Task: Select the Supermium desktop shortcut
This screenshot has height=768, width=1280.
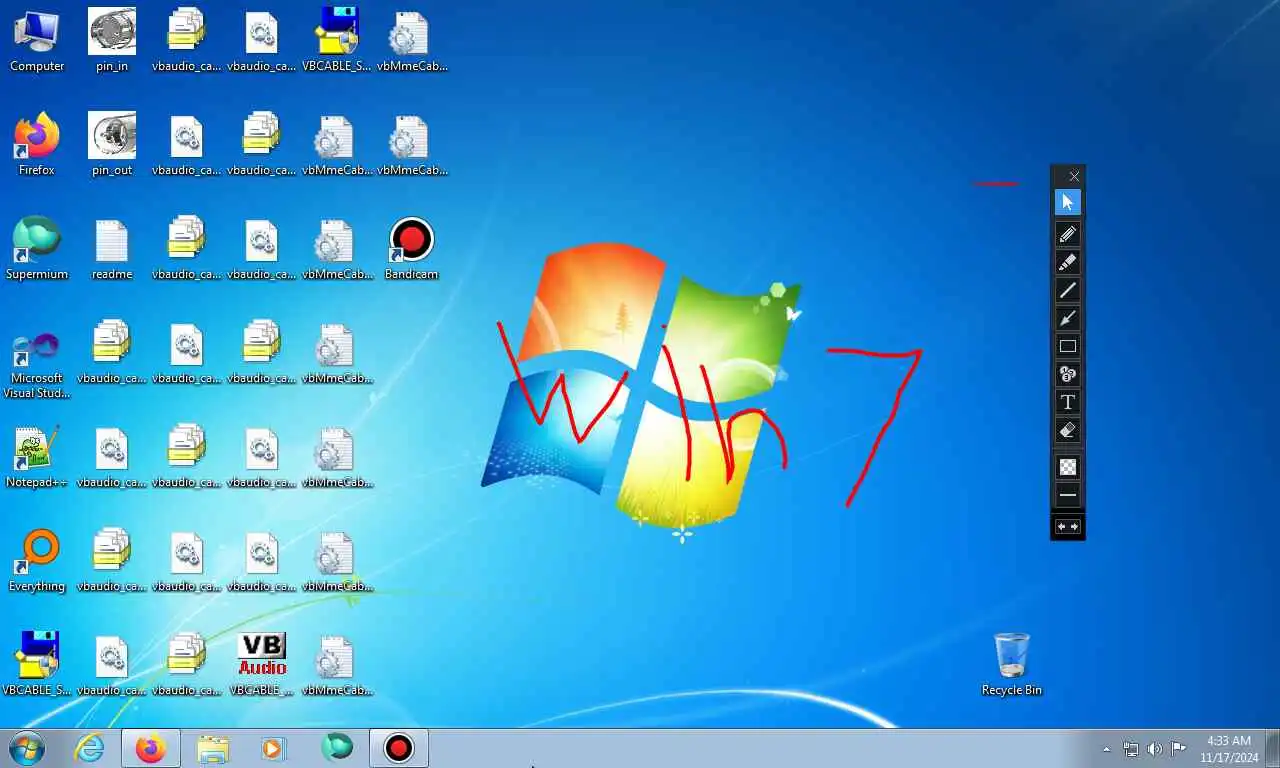Action: point(37,249)
